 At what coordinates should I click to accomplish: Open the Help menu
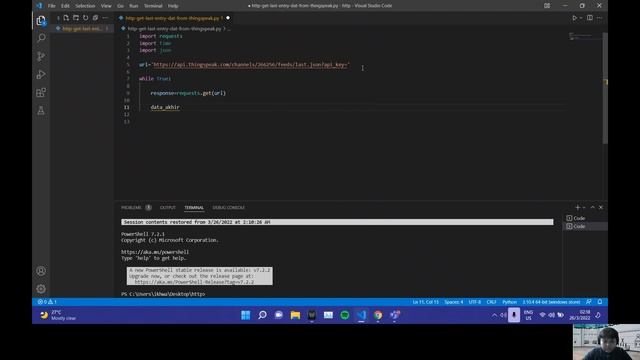point(173,6)
